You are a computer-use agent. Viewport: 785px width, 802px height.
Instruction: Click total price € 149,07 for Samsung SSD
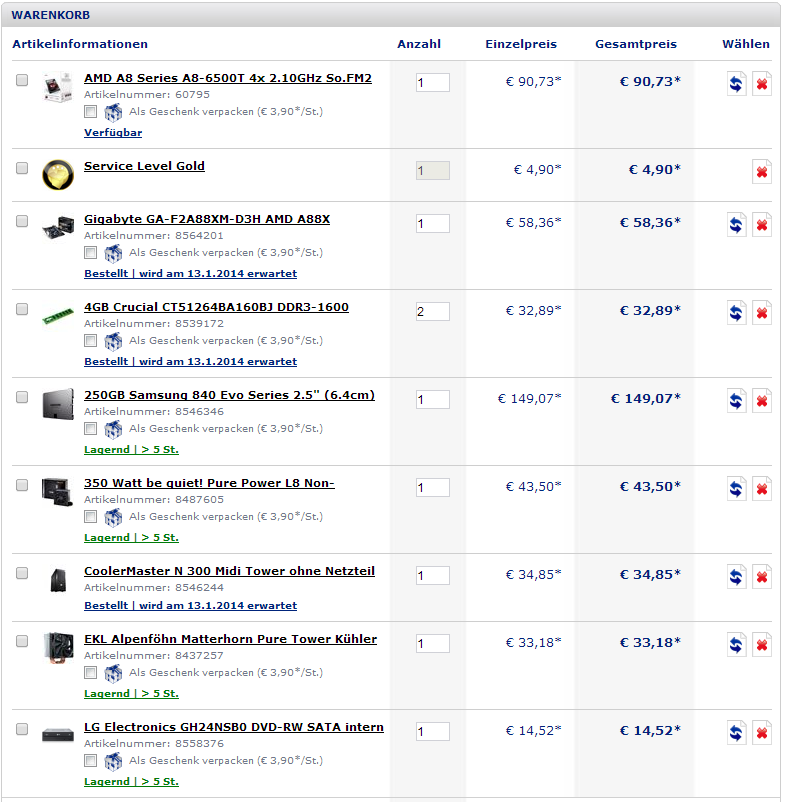coord(646,398)
